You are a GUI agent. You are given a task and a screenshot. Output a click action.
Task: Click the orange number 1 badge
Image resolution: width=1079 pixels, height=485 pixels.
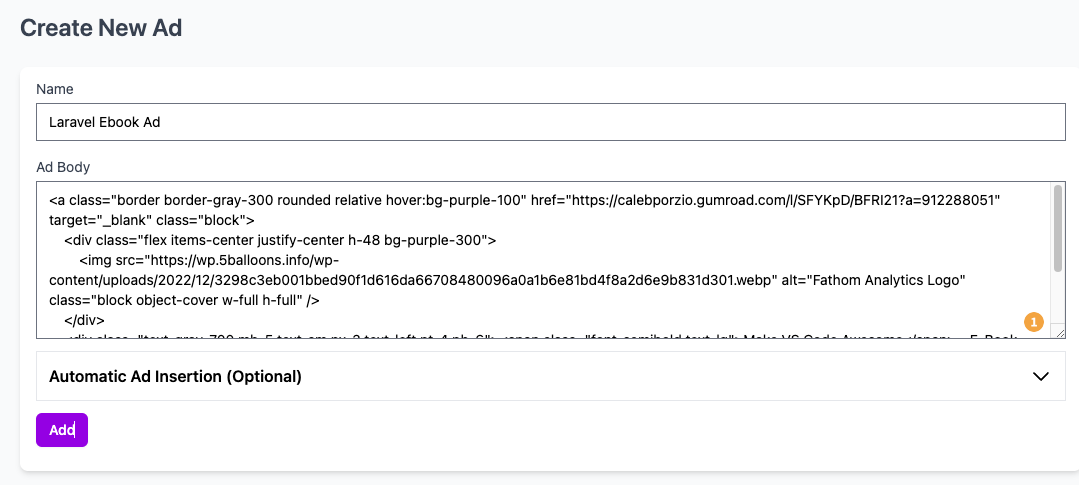[x=1034, y=321]
